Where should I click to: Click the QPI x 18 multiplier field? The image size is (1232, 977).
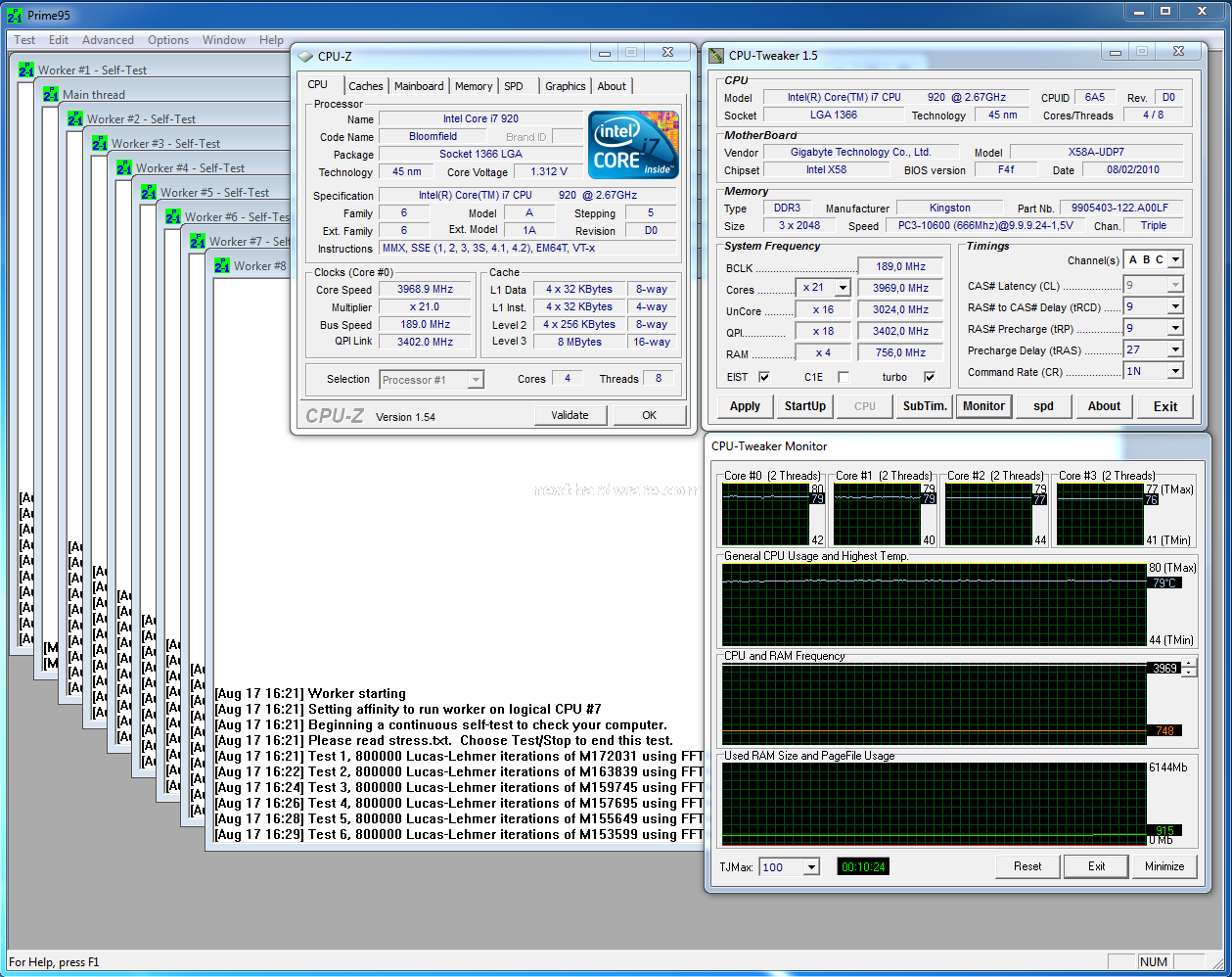pos(823,331)
